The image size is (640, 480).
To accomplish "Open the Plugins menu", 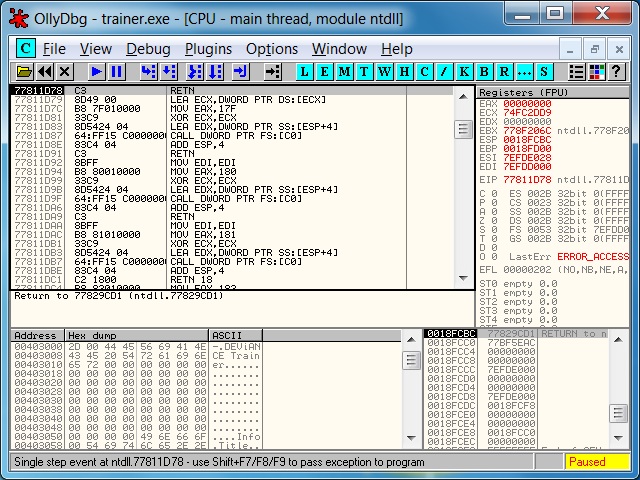I will 208,49.
